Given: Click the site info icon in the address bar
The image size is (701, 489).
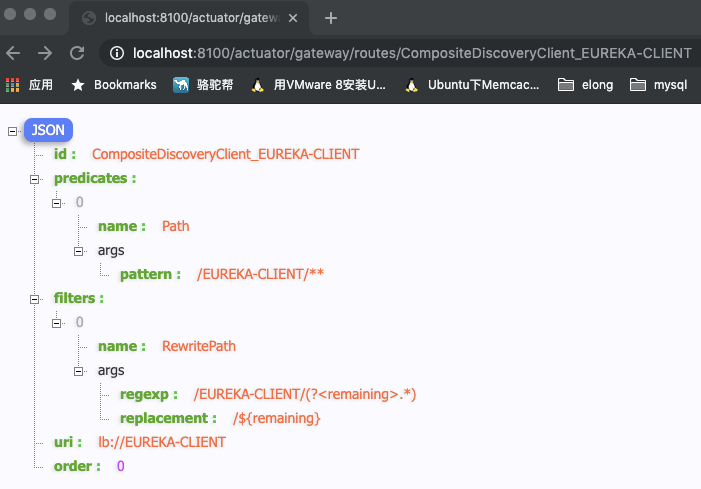Looking at the screenshot, I should [x=117, y=53].
